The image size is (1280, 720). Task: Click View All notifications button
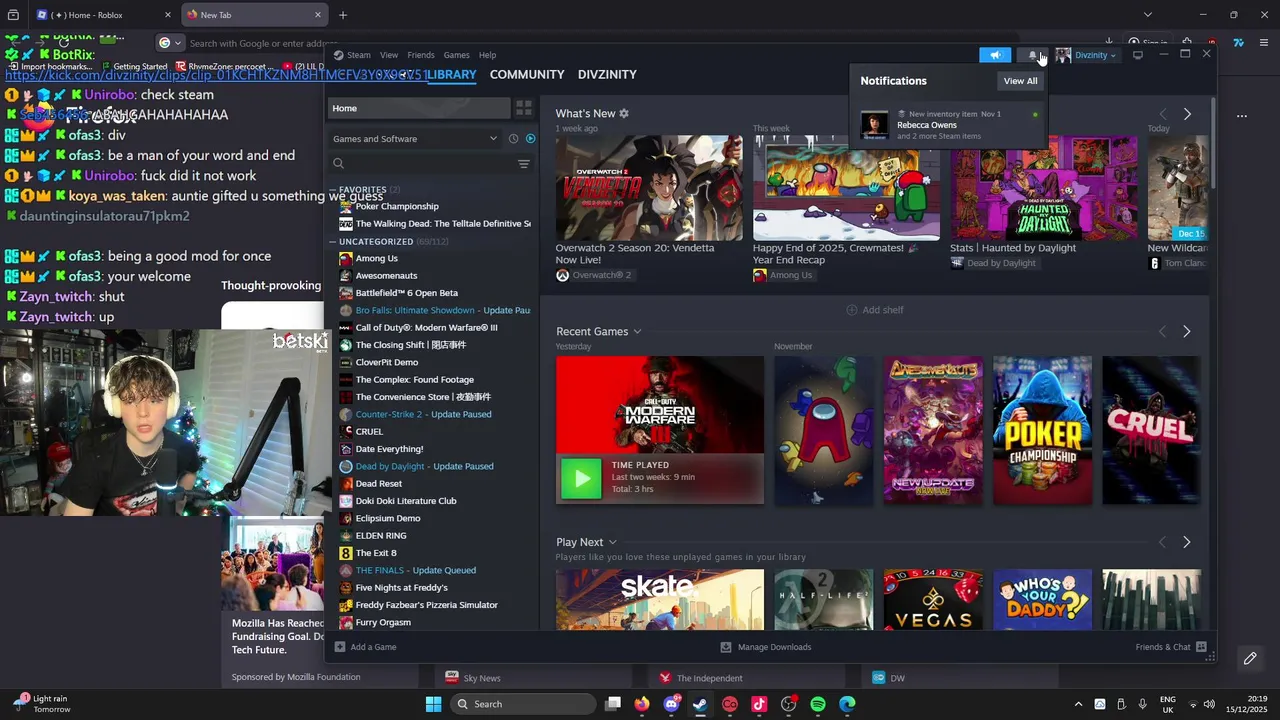click(1020, 81)
